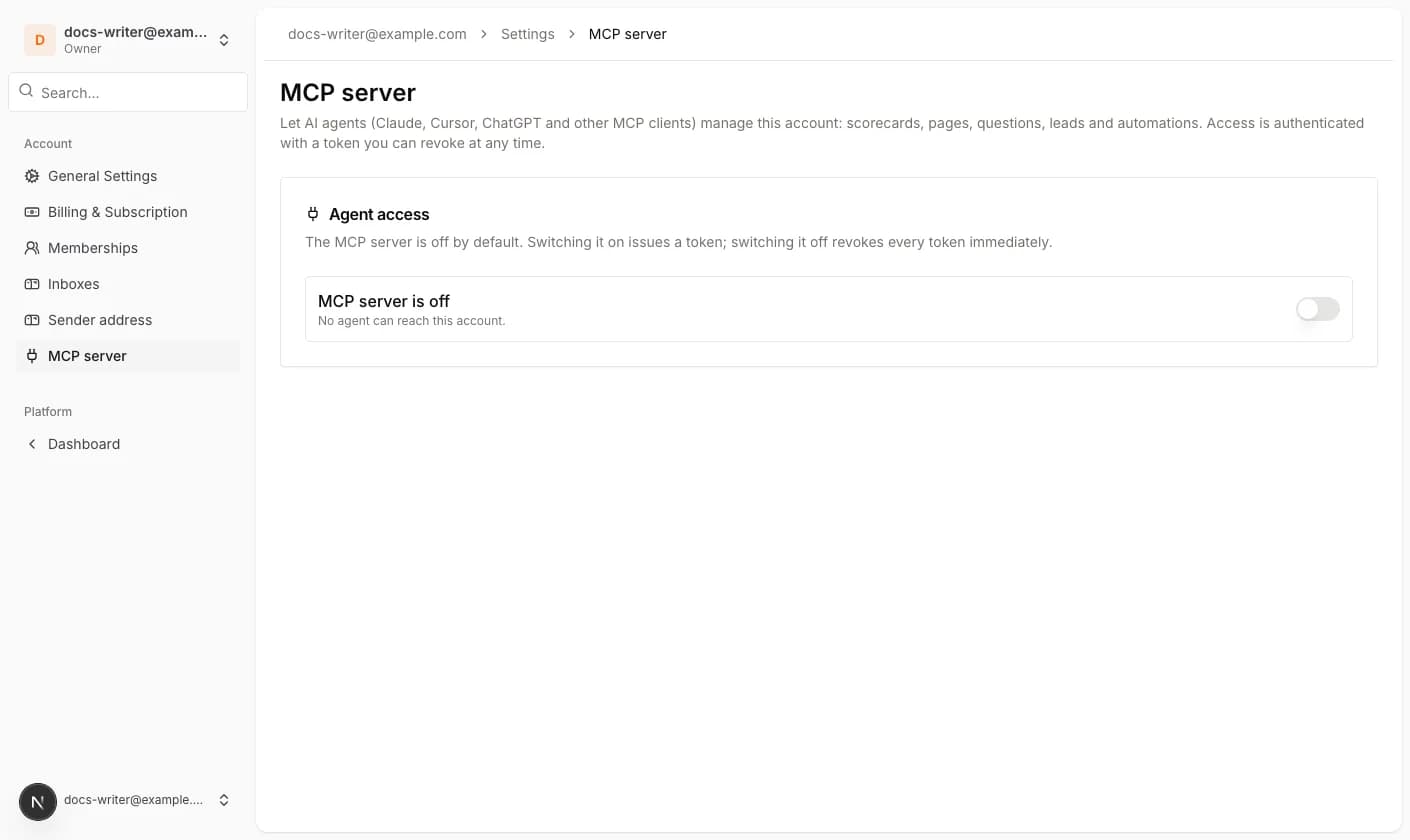Select Inboxes in the sidebar

click(128, 284)
